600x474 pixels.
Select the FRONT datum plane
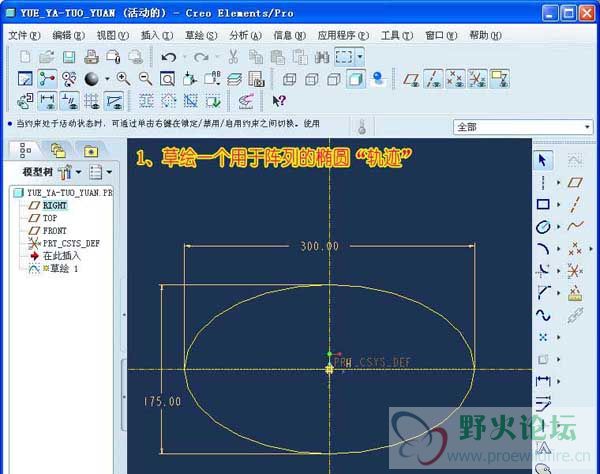pyautogui.click(x=55, y=231)
